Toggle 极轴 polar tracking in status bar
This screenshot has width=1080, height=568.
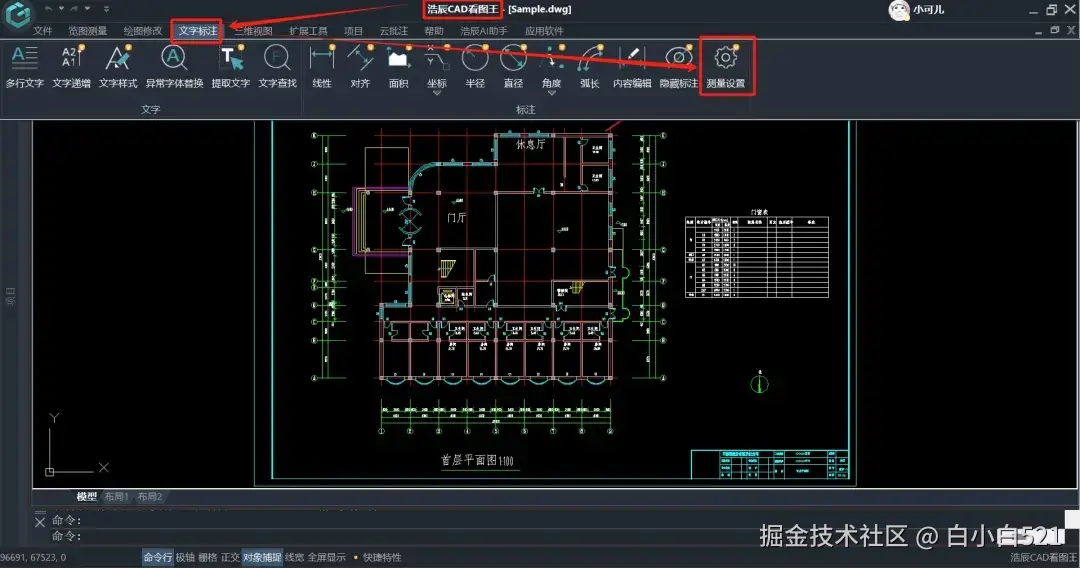[185, 557]
